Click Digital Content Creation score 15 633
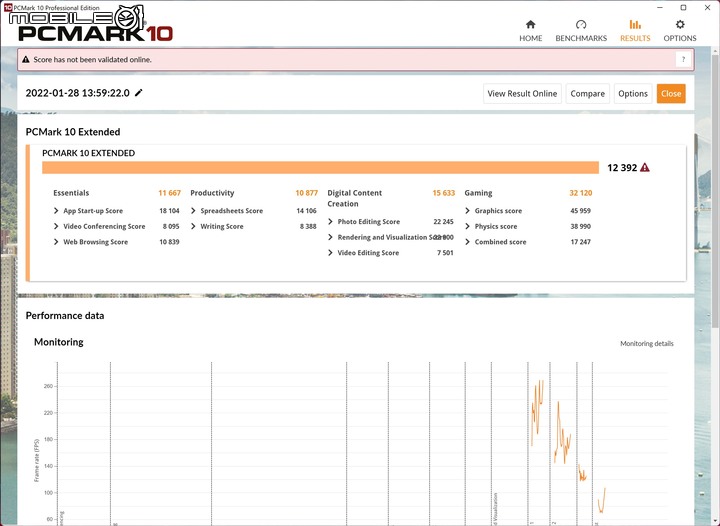Viewport: 720px width, 526px height. [x=443, y=193]
